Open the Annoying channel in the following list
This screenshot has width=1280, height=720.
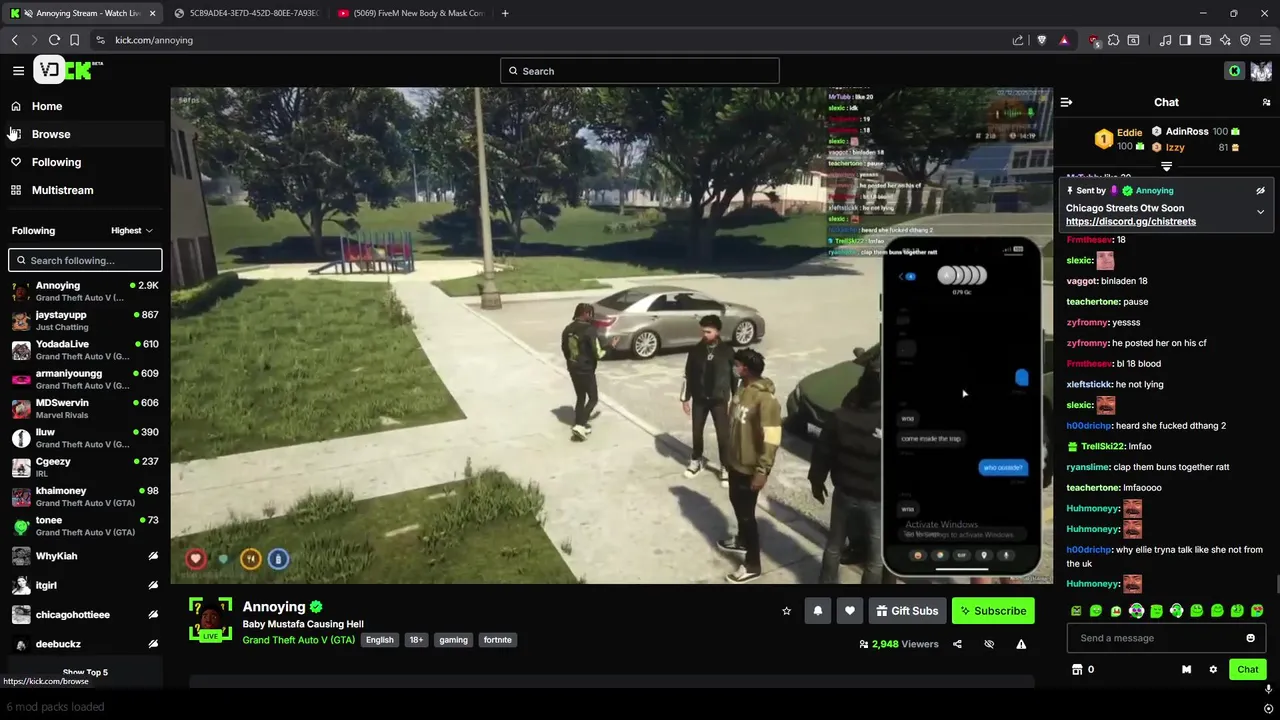(85, 291)
